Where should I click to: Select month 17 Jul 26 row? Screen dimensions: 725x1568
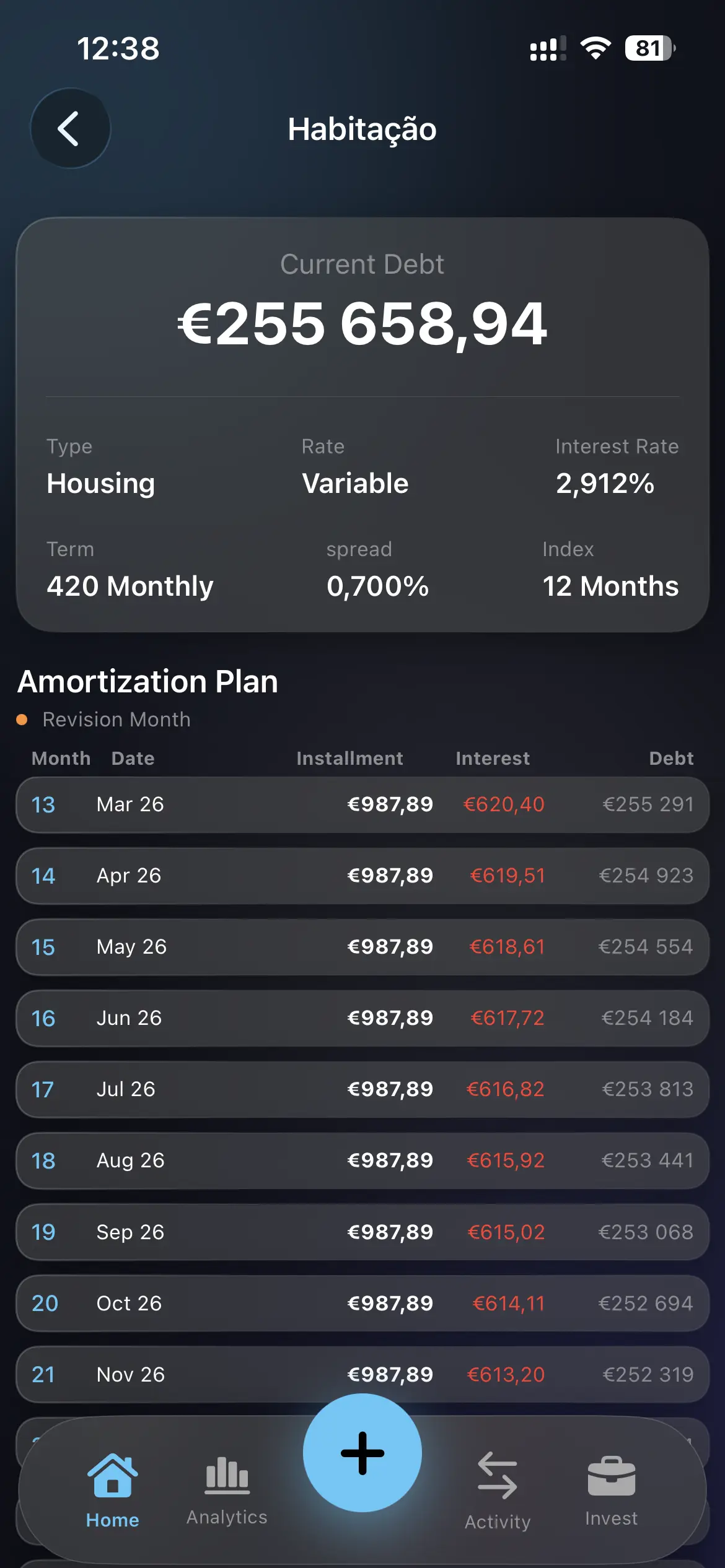pyautogui.click(x=362, y=1089)
